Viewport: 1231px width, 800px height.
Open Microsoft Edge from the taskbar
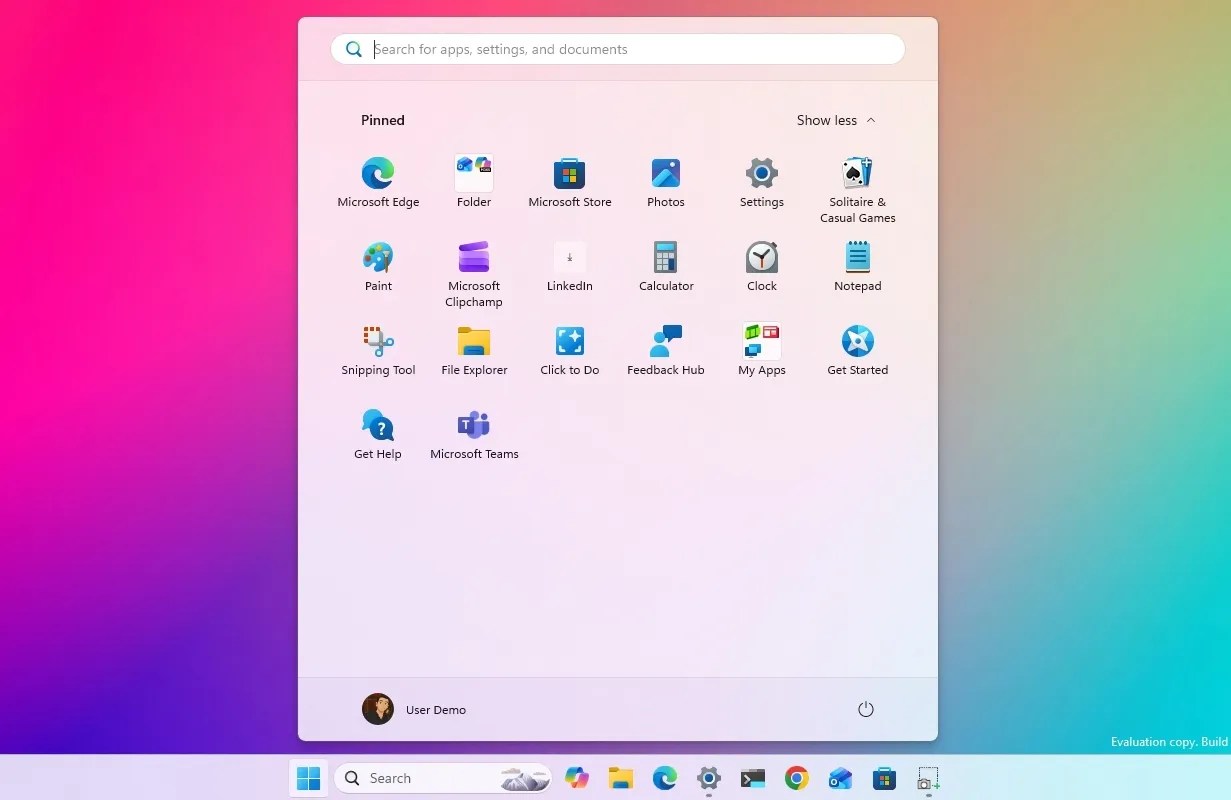665,778
